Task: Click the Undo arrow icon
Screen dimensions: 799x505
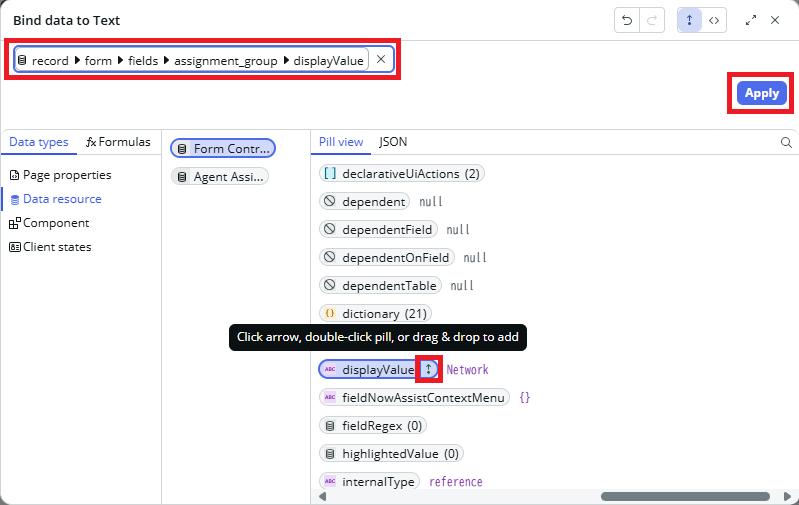Action: click(x=627, y=21)
